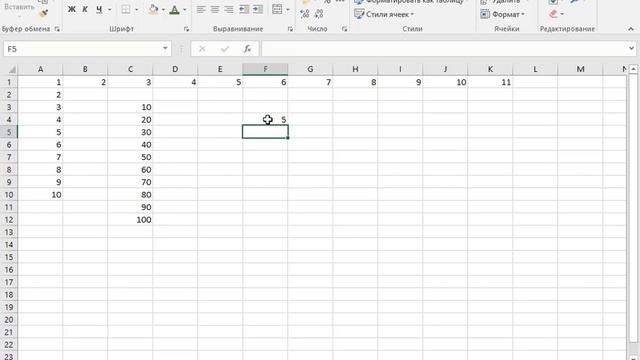Screen dimensions: 640x360
Task: Toggle italic formatting (К)
Action: 85,9
